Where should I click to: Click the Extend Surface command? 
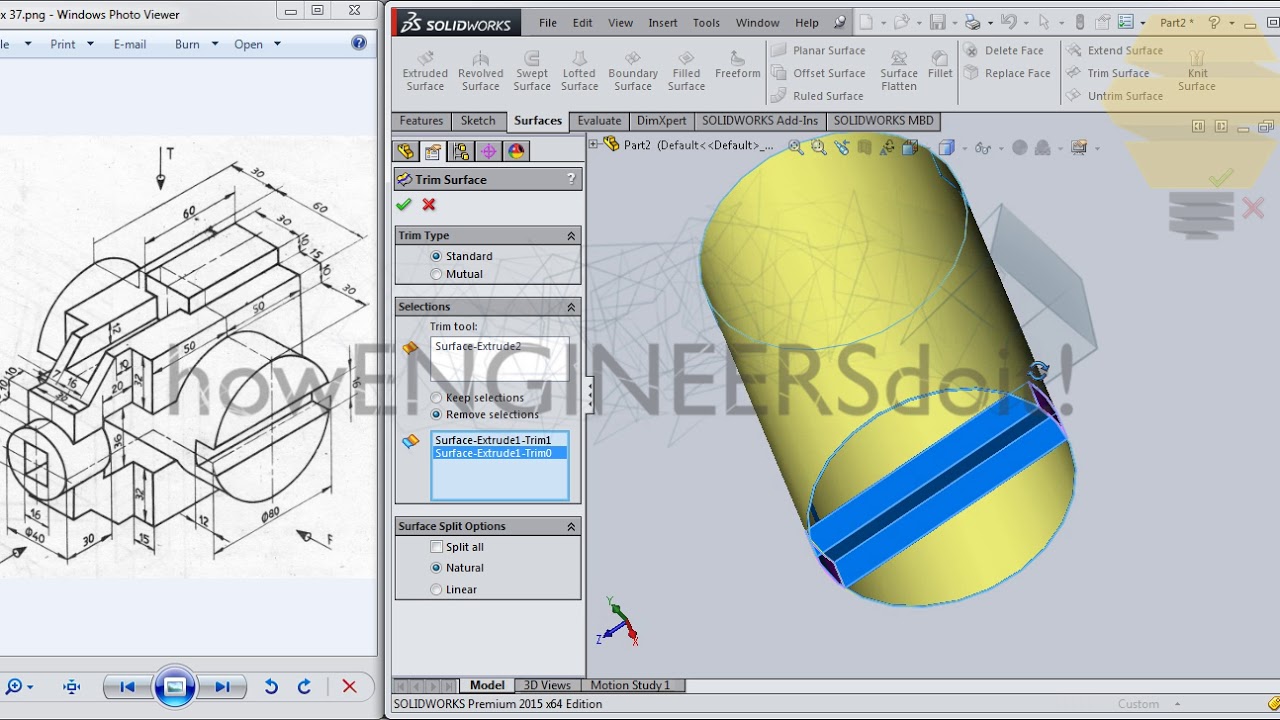tap(1114, 50)
